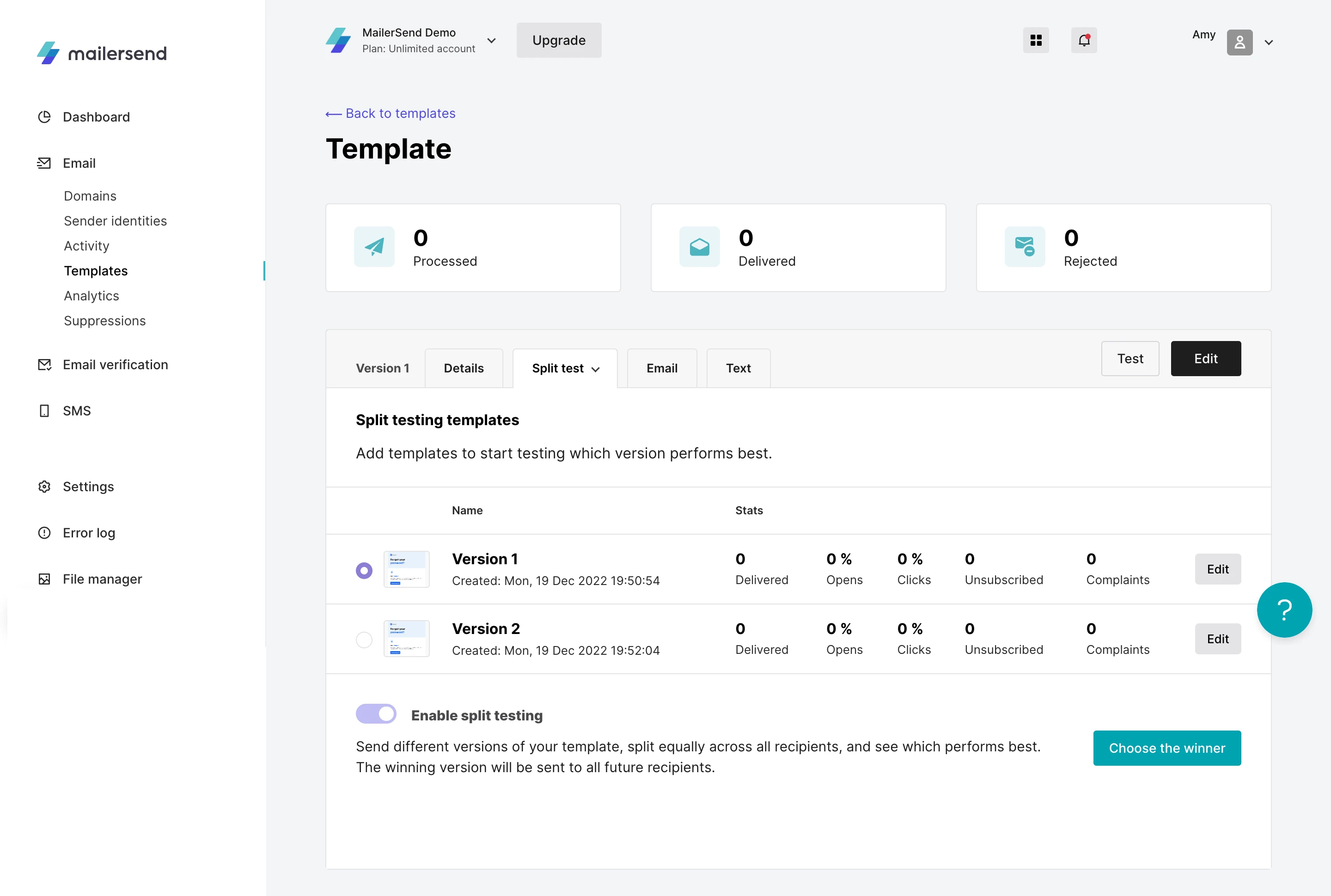The height and width of the screenshot is (896, 1331).
Task: Click the user avatar icon
Action: pos(1239,43)
